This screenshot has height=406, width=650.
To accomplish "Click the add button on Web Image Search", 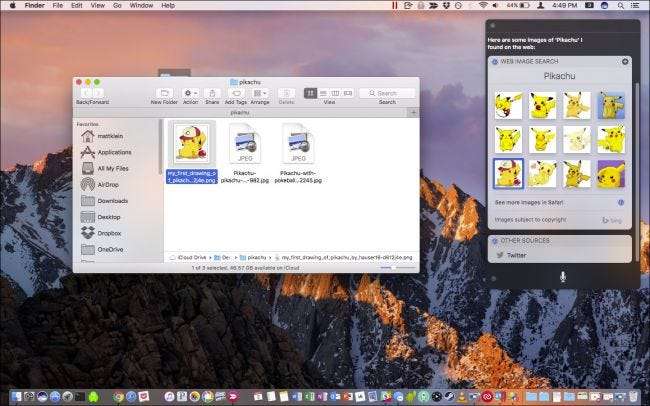I will point(625,61).
